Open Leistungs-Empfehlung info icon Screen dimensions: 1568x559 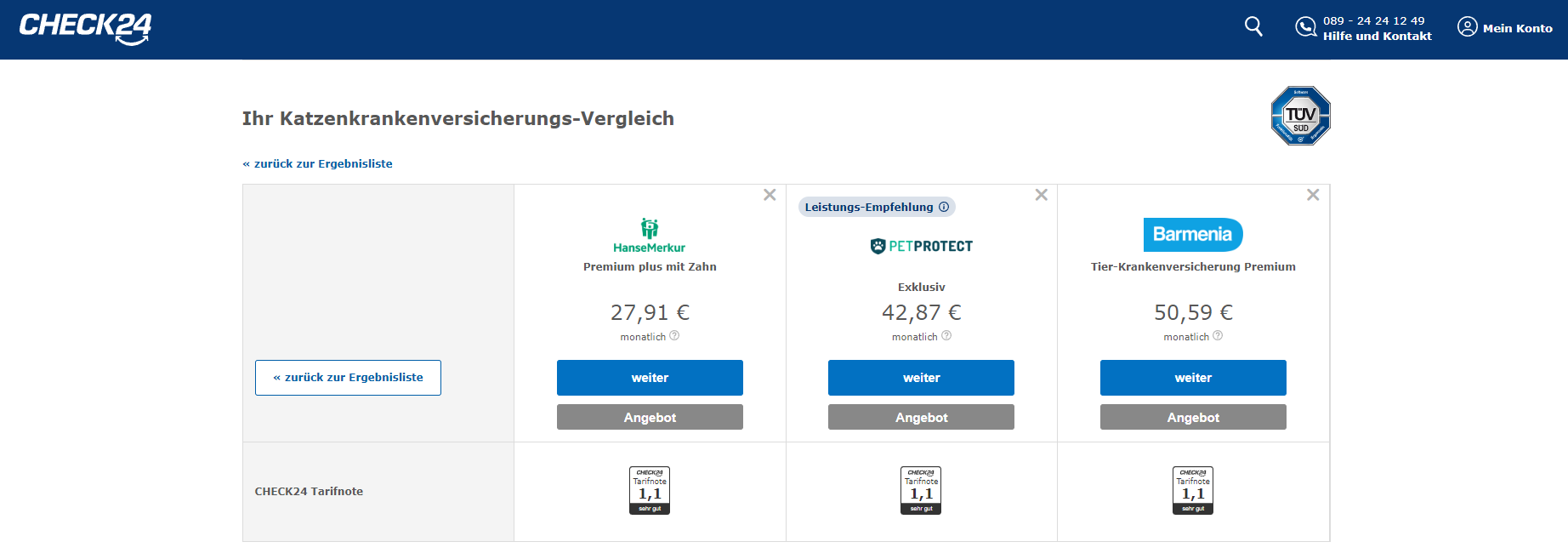point(943,207)
